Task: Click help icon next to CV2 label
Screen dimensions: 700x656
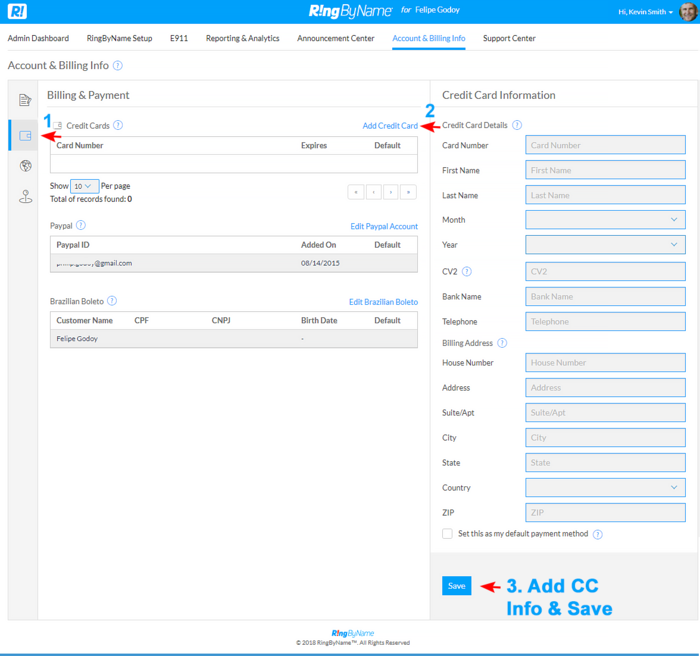Action: [x=467, y=271]
